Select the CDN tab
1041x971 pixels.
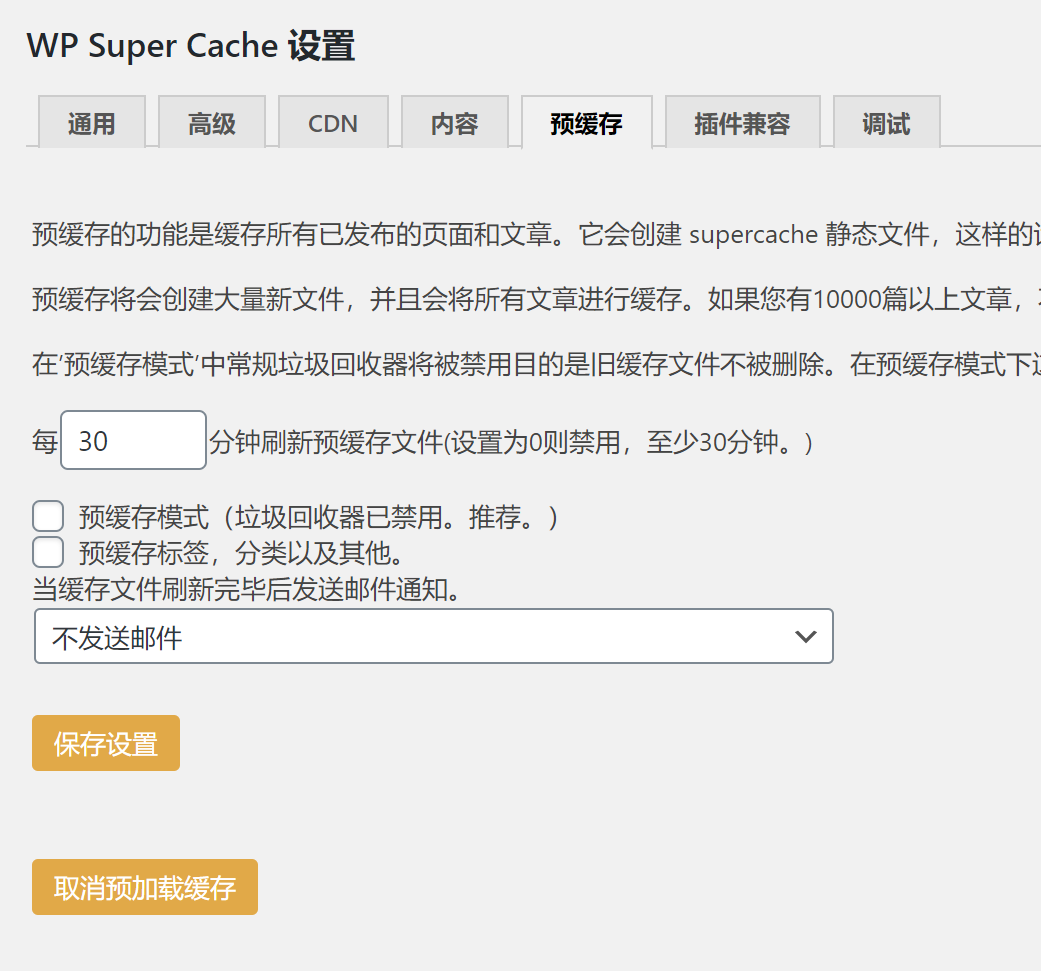[333, 123]
